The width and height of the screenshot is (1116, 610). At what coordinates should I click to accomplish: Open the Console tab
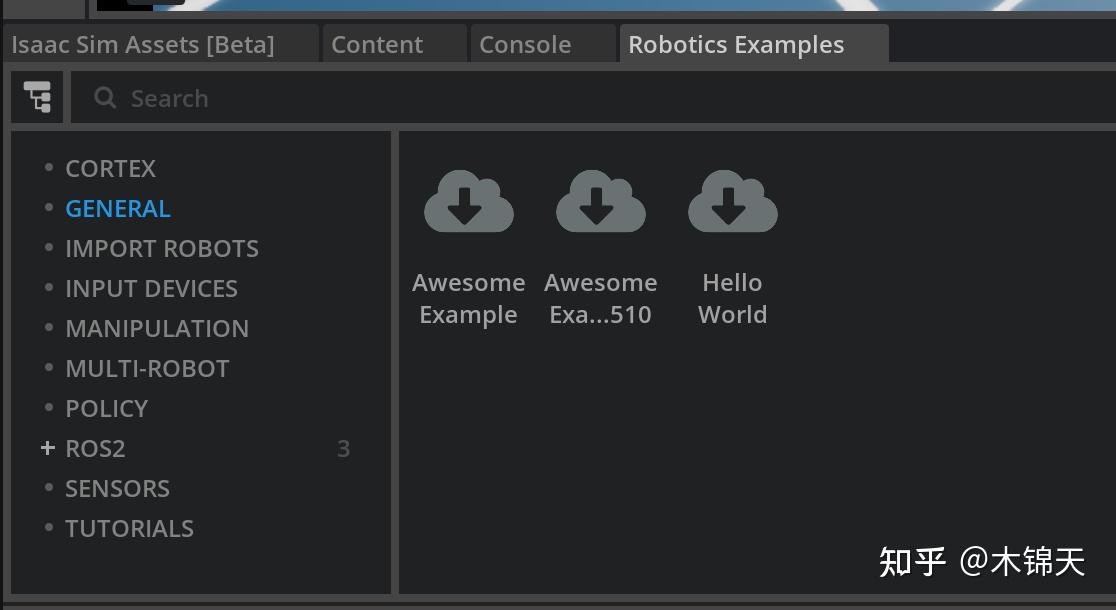(525, 44)
